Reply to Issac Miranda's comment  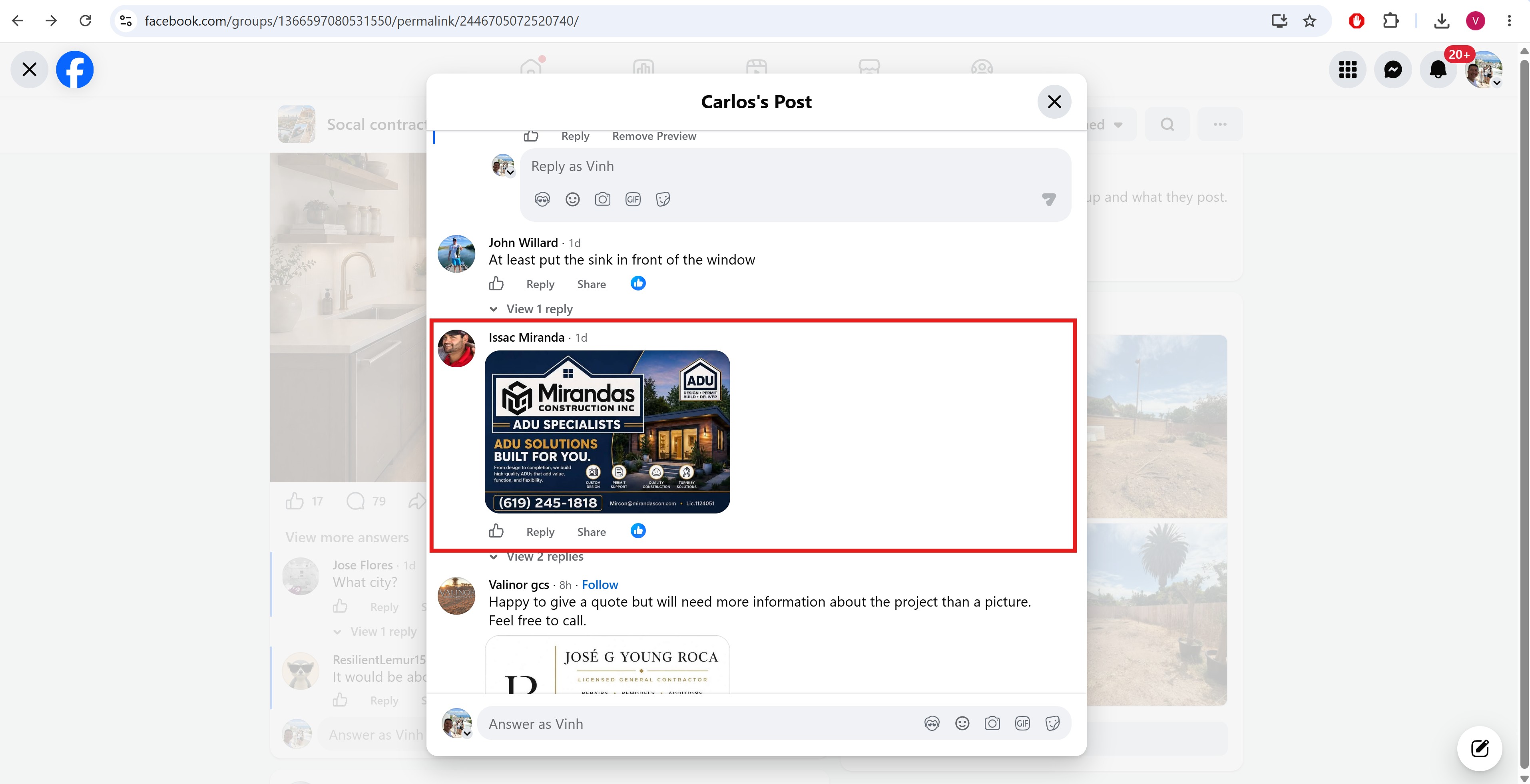point(540,532)
